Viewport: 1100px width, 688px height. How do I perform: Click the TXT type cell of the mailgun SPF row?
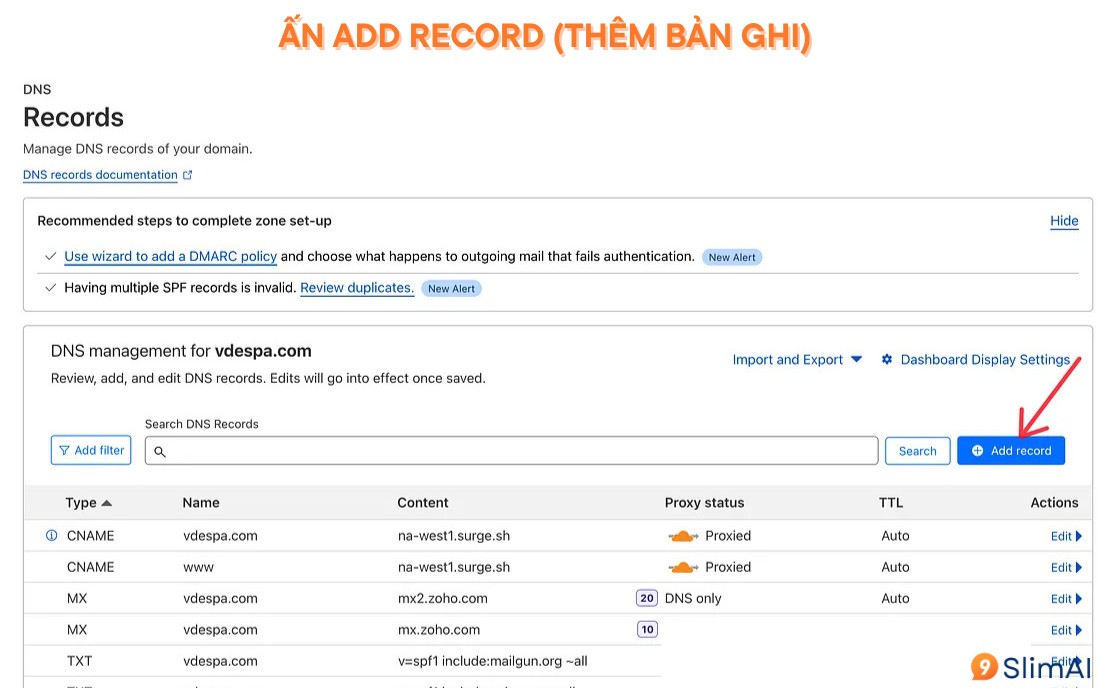(x=79, y=661)
